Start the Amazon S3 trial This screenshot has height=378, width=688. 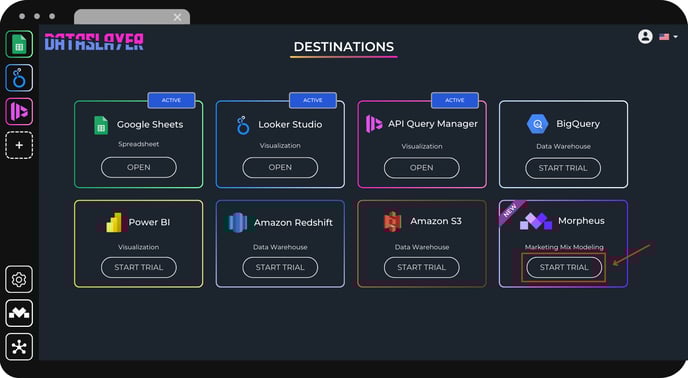coord(422,267)
